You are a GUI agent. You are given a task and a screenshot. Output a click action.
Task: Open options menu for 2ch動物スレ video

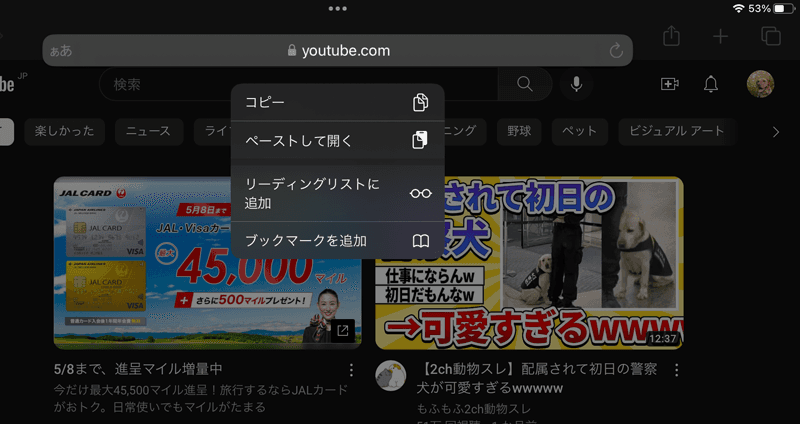click(x=677, y=370)
